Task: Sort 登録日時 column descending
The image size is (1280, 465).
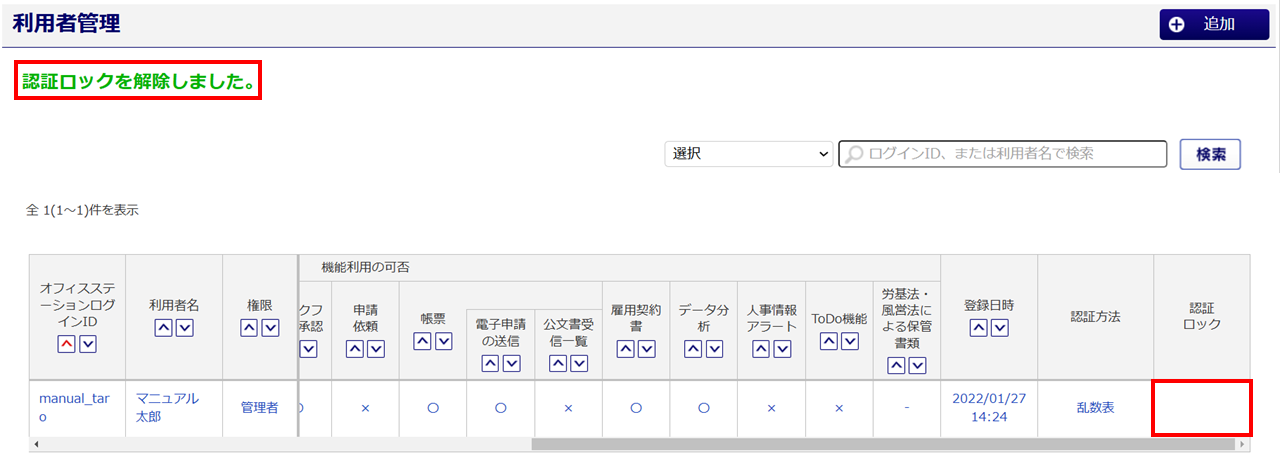Action: pos(999,328)
